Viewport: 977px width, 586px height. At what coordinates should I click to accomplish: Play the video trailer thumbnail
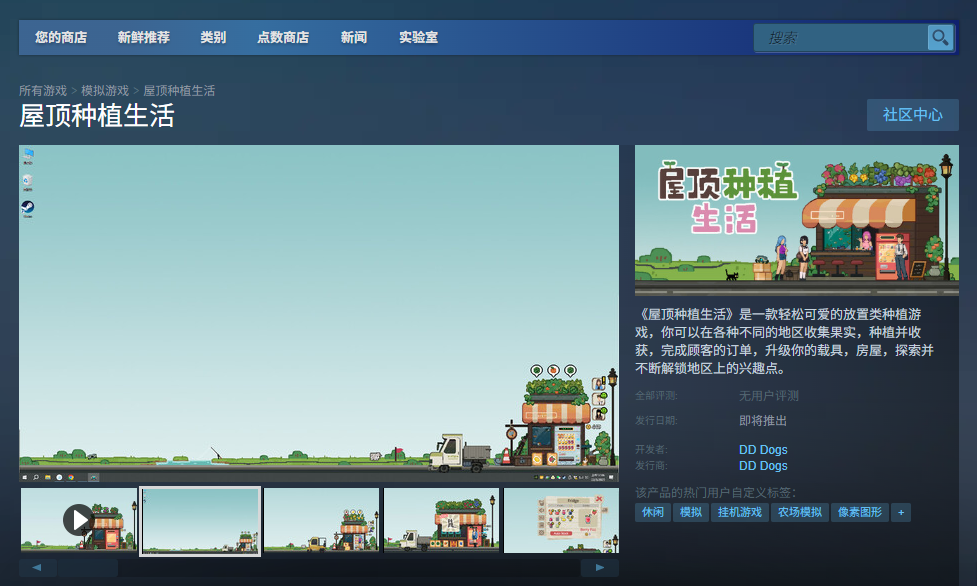(x=78, y=519)
